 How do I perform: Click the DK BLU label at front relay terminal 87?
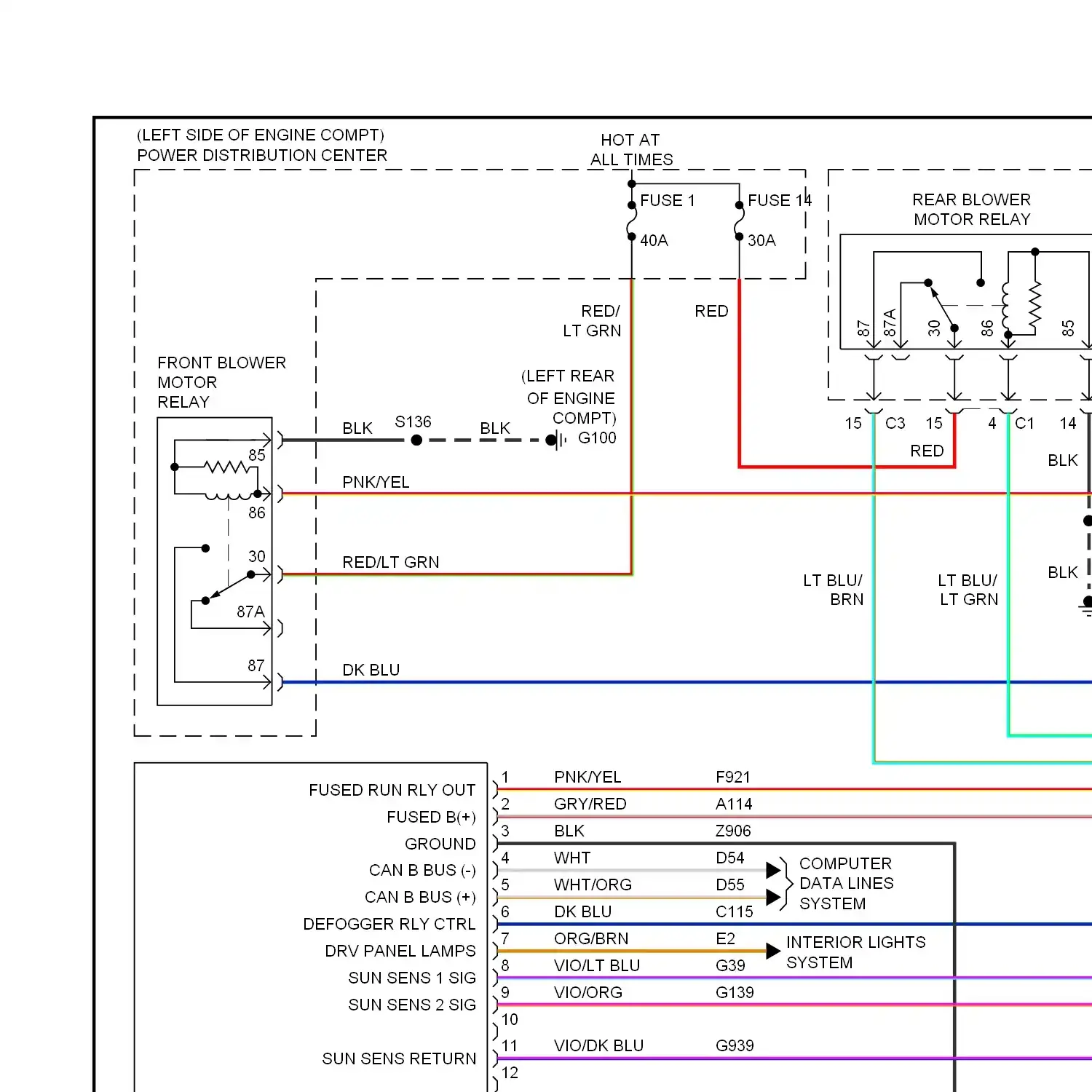point(371,670)
